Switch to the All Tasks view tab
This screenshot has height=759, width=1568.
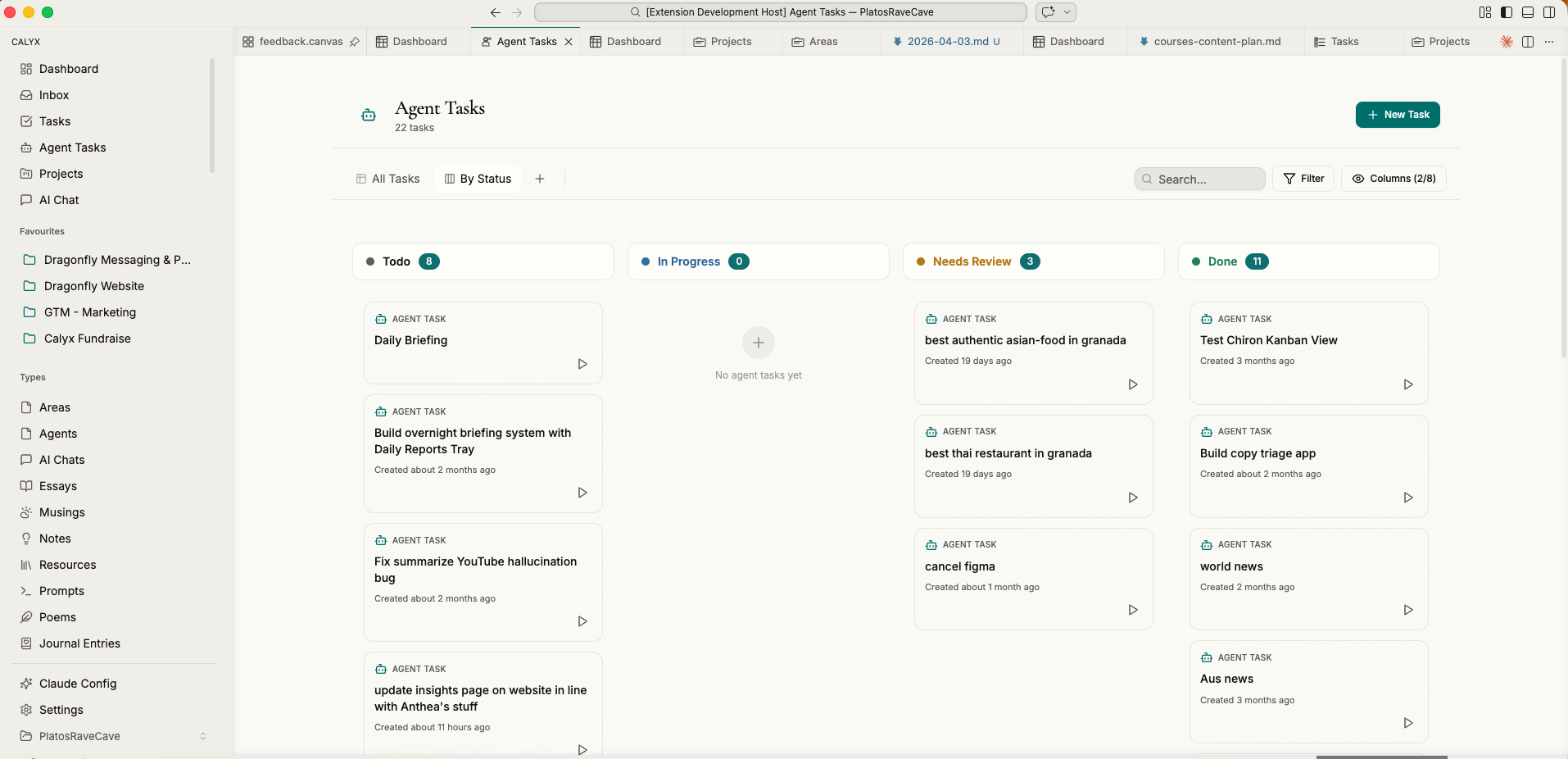(388, 179)
